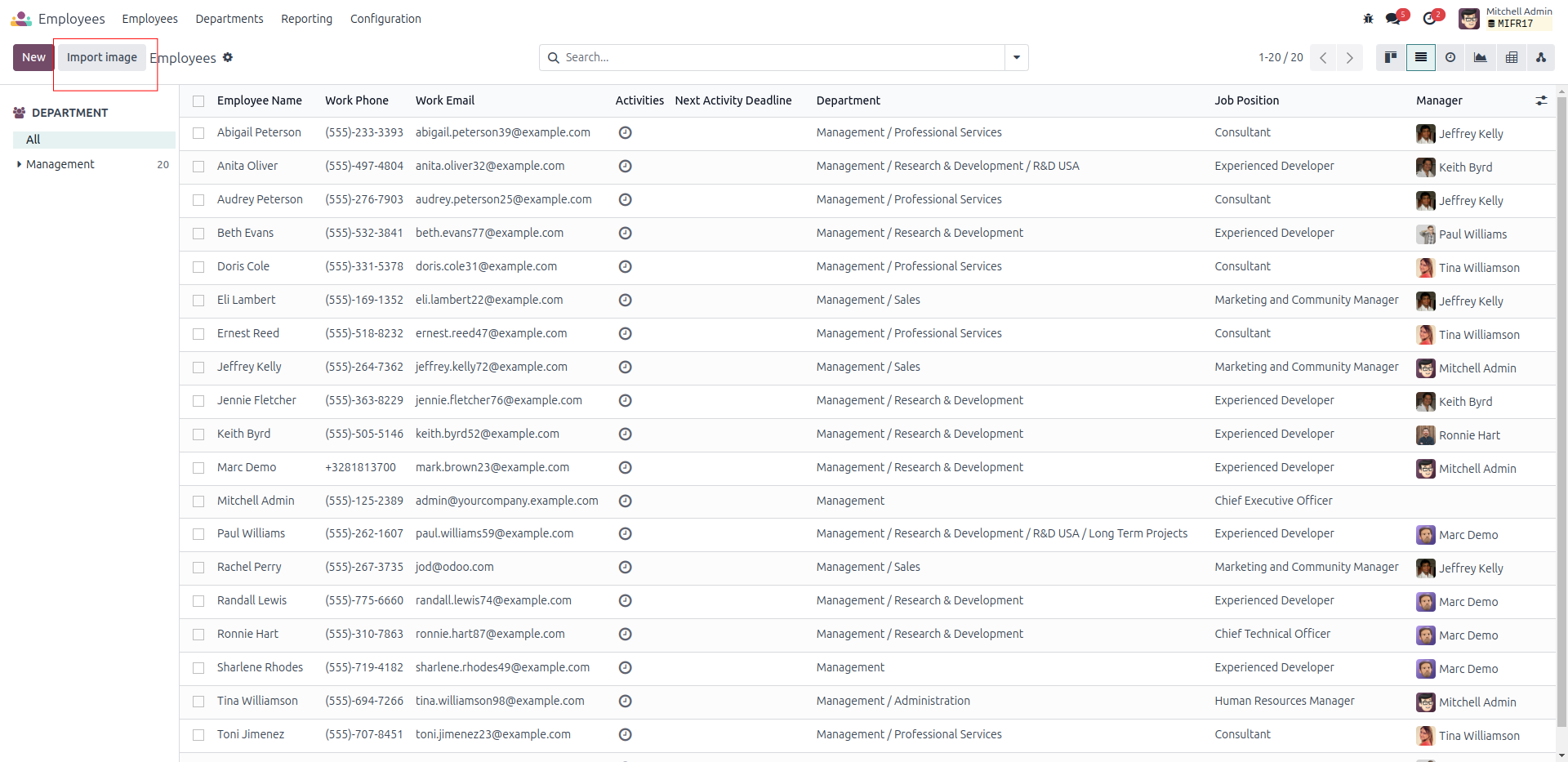Open the Configuration menu
Image resolution: width=1568 pixels, height=762 pixels.
(385, 19)
